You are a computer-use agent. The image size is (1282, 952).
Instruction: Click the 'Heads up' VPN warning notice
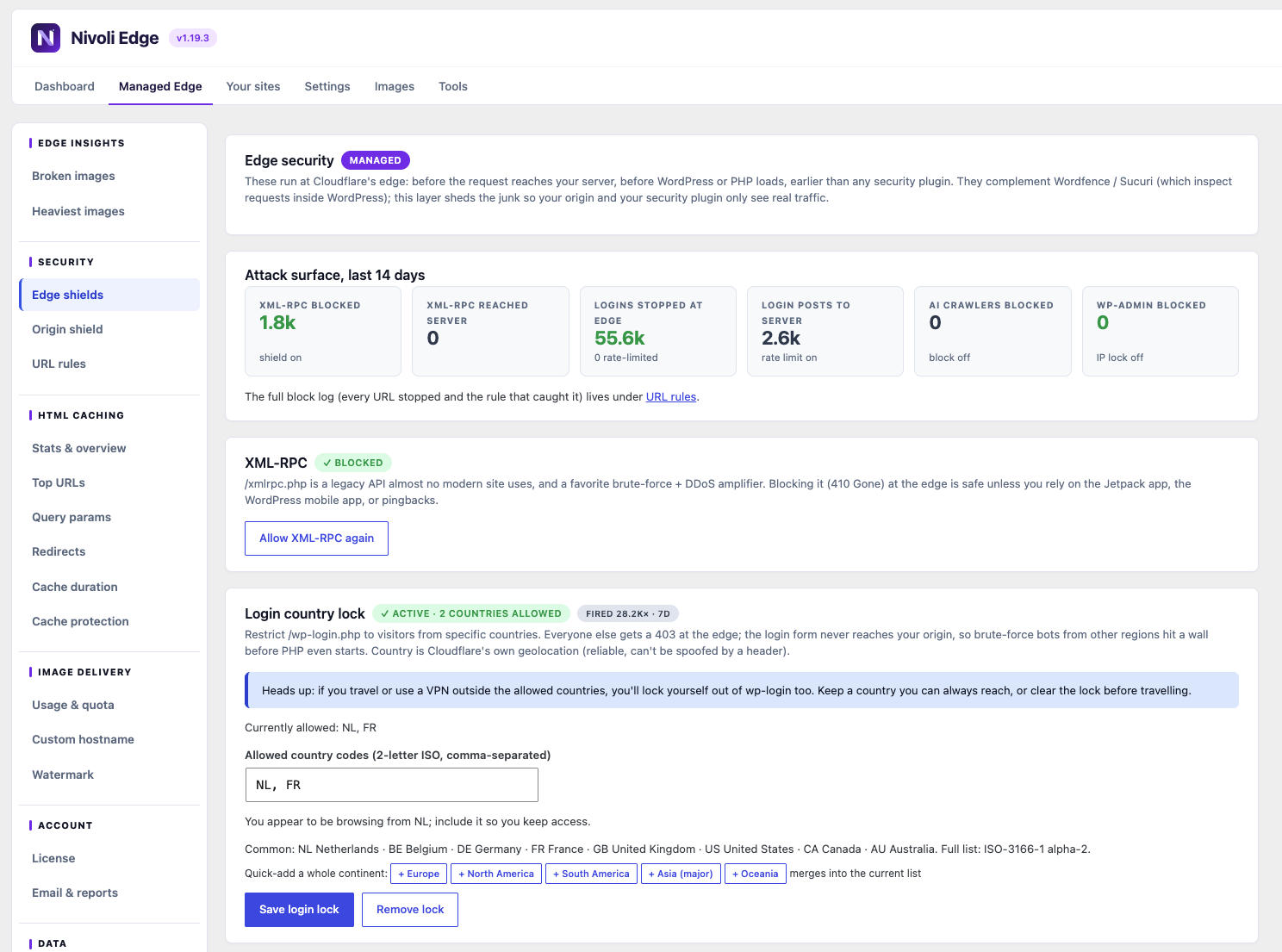742,690
